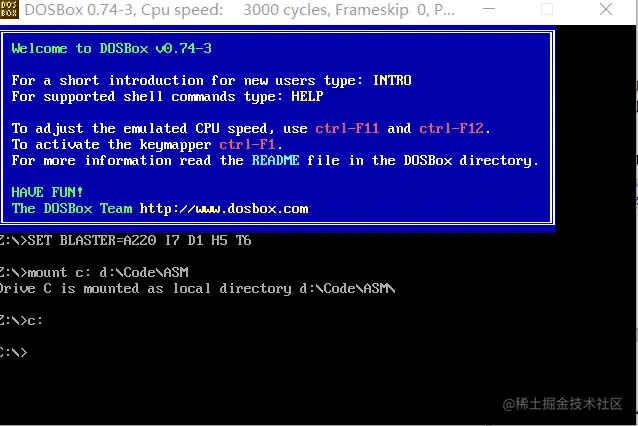Click the DOSBox title bar text
The height and width of the screenshot is (426, 638).
(239, 9)
